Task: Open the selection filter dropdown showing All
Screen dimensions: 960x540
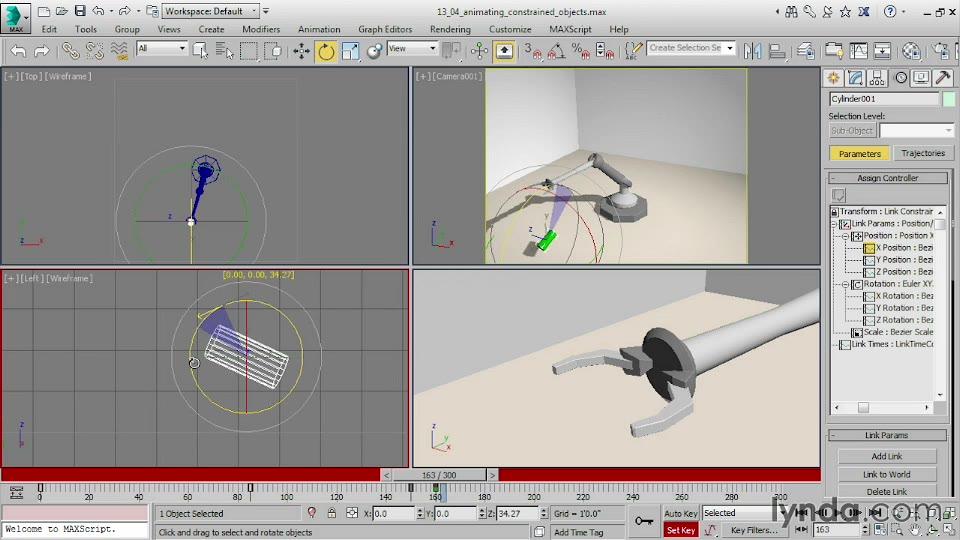Action: click(162, 48)
